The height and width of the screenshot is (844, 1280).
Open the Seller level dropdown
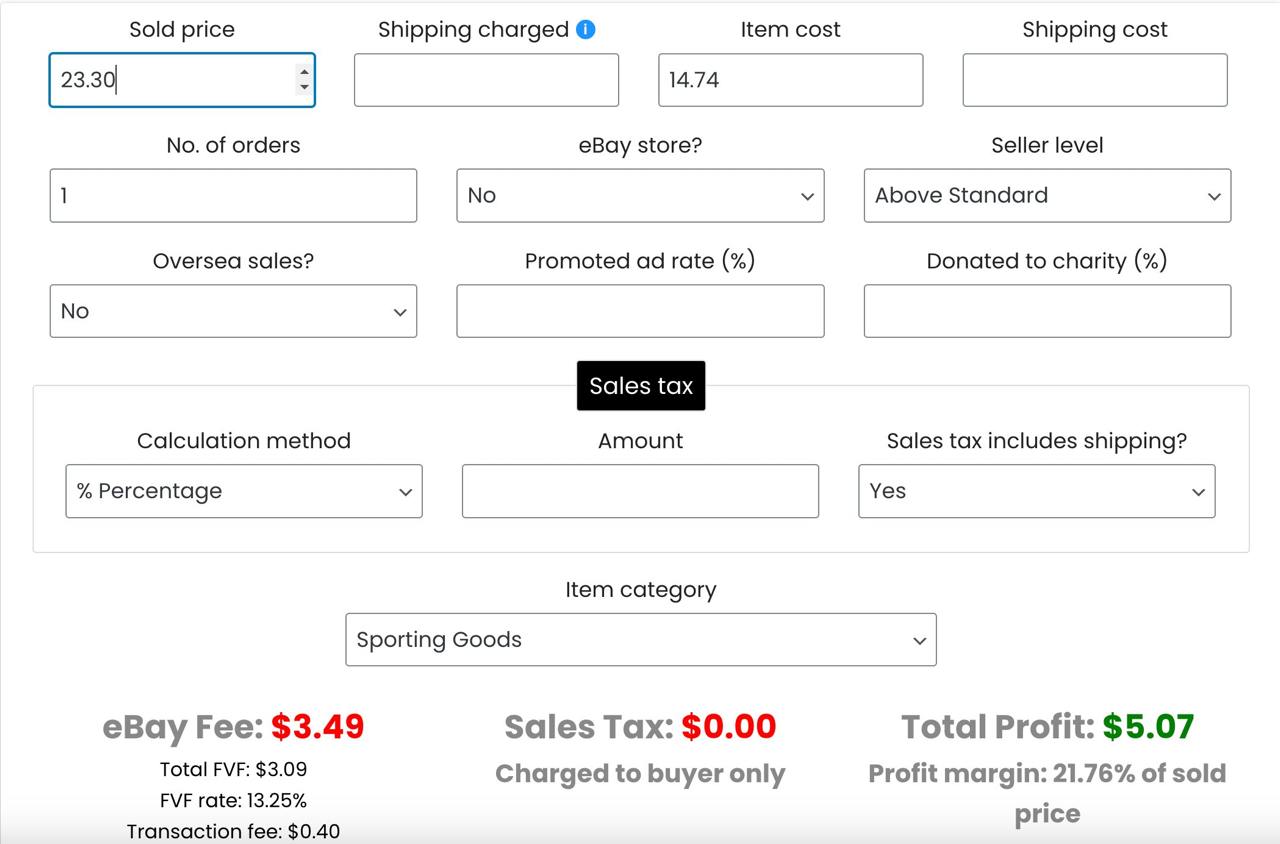tap(1047, 195)
